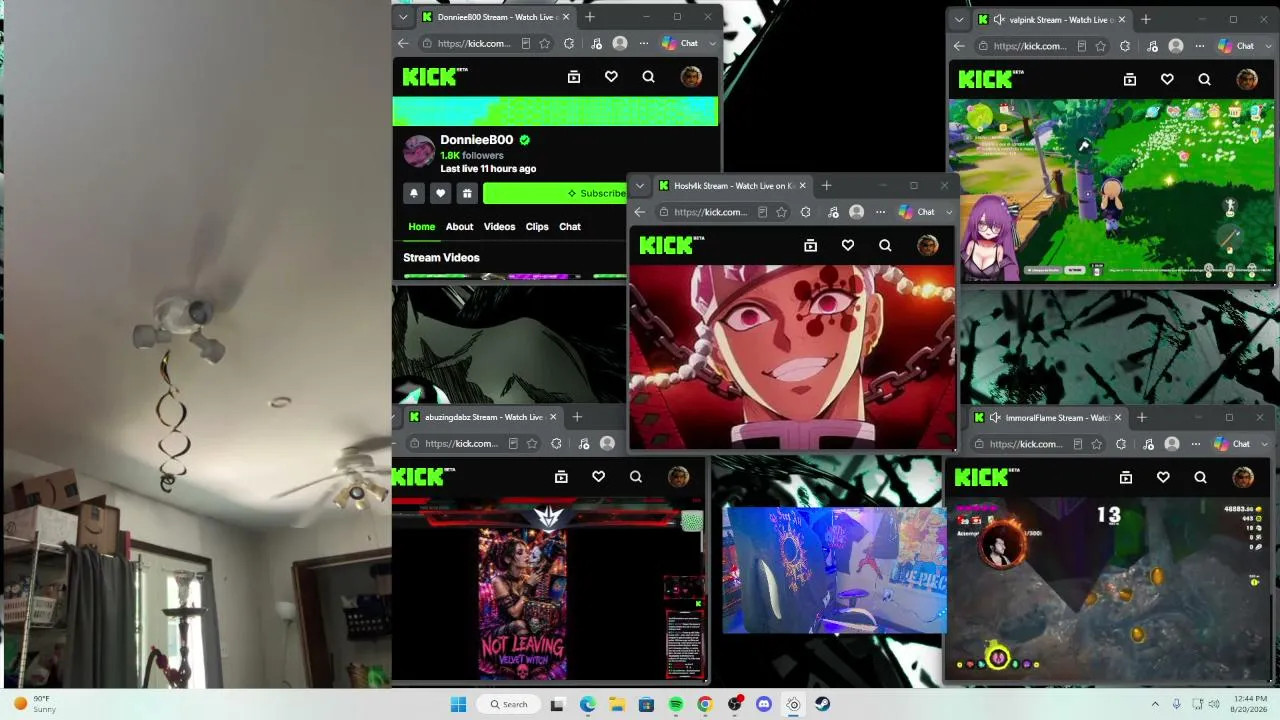This screenshot has width=1280, height=720.
Task: Select the DonnieeB00 Stream browser tab
Action: pyautogui.click(x=495, y=17)
